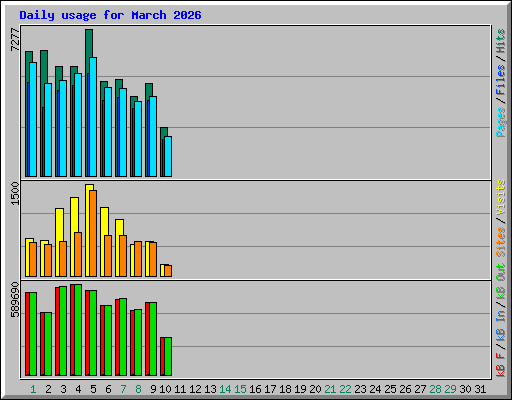This screenshot has width=512, height=400.
Task: Click day label '27' on the date axis
Action: pos(420,389)
